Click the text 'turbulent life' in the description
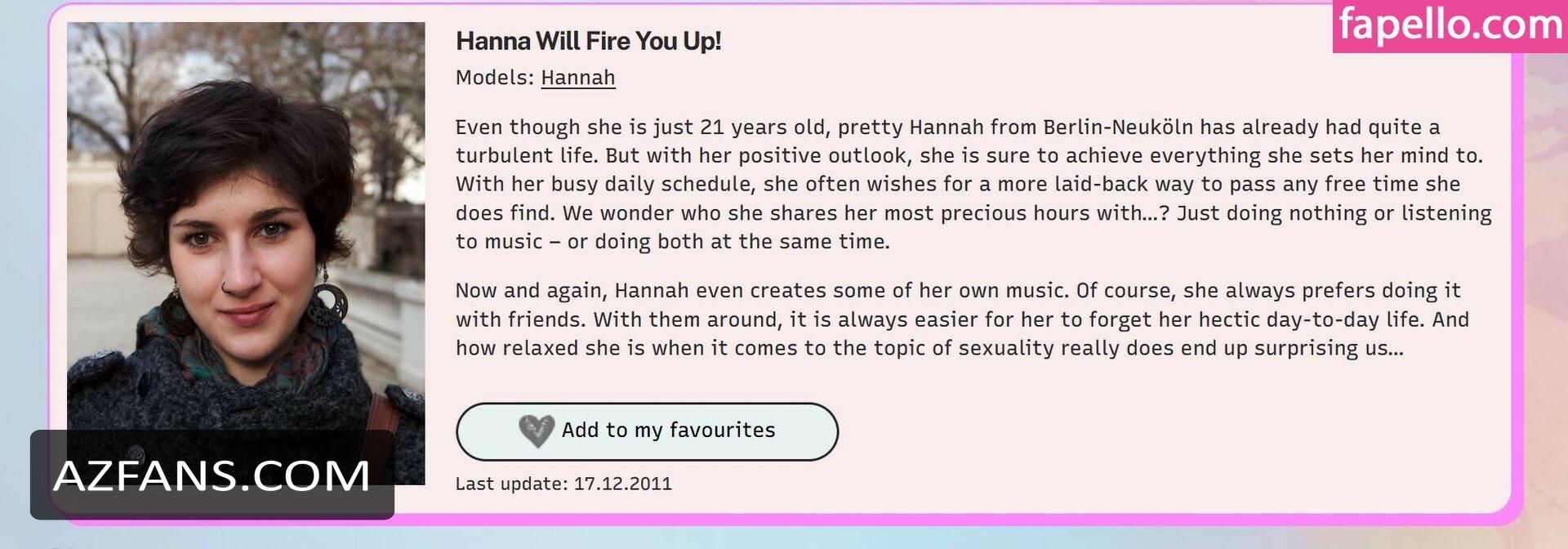Viewport: 1568px width, 549px height. (527, 156)
